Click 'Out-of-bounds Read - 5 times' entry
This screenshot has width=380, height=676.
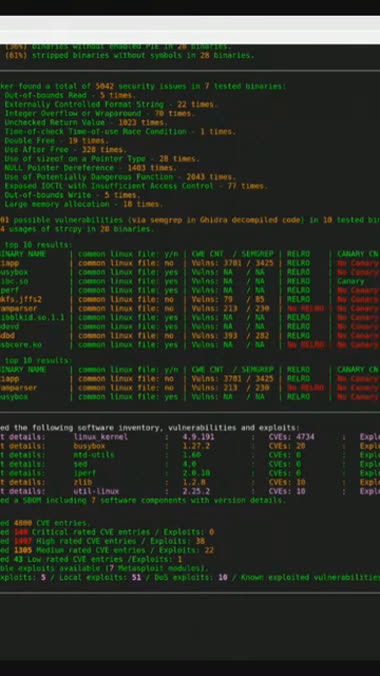tap(70, 95)
